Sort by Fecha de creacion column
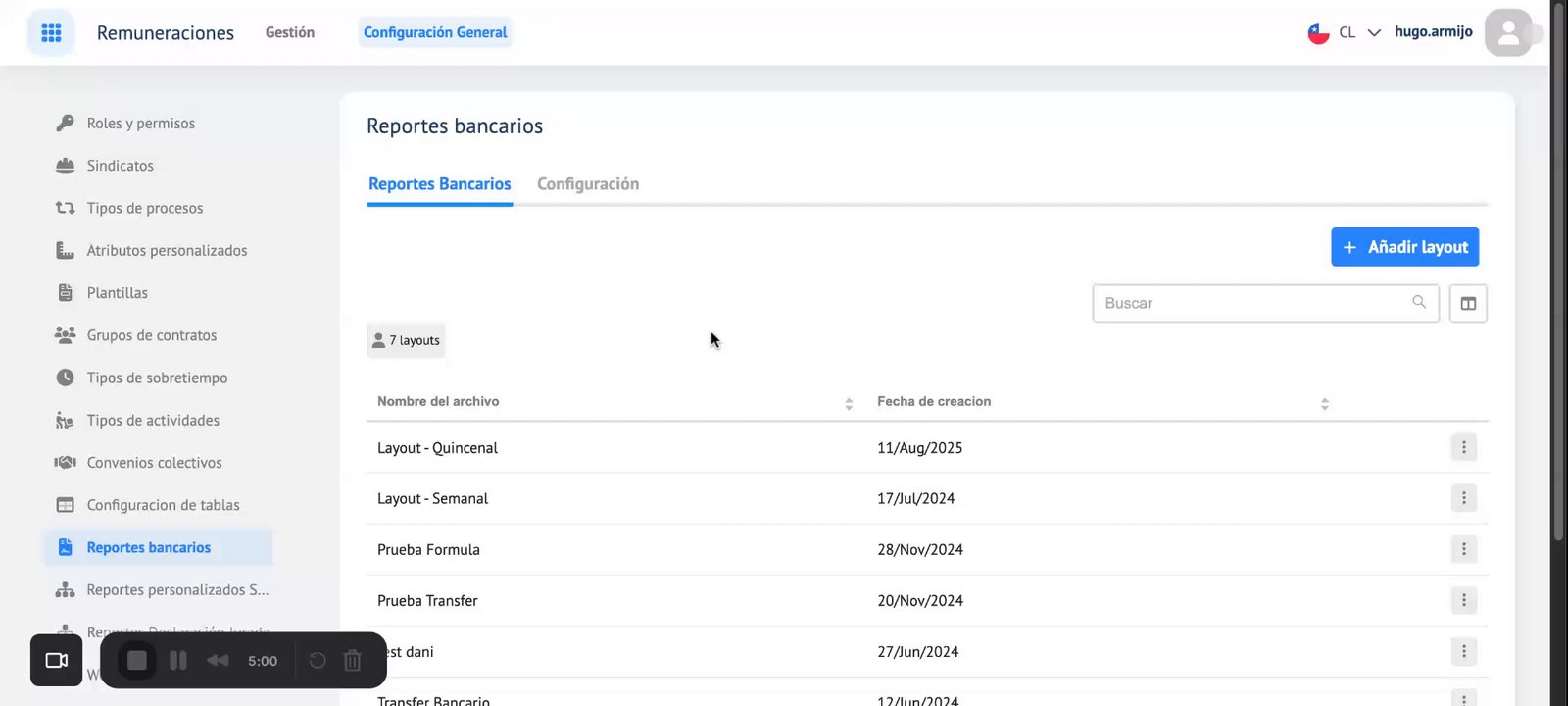Image resolution: width=1568 pixels, height=706 pixels. pos(1324,403)
